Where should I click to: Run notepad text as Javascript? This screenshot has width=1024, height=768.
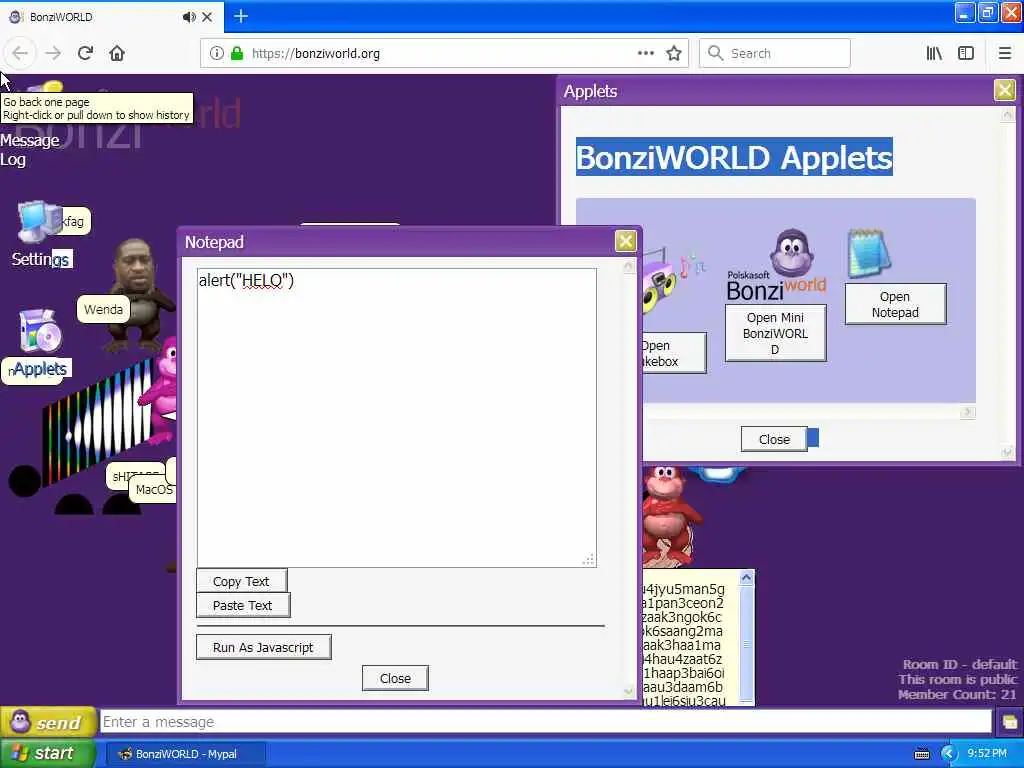263,647
